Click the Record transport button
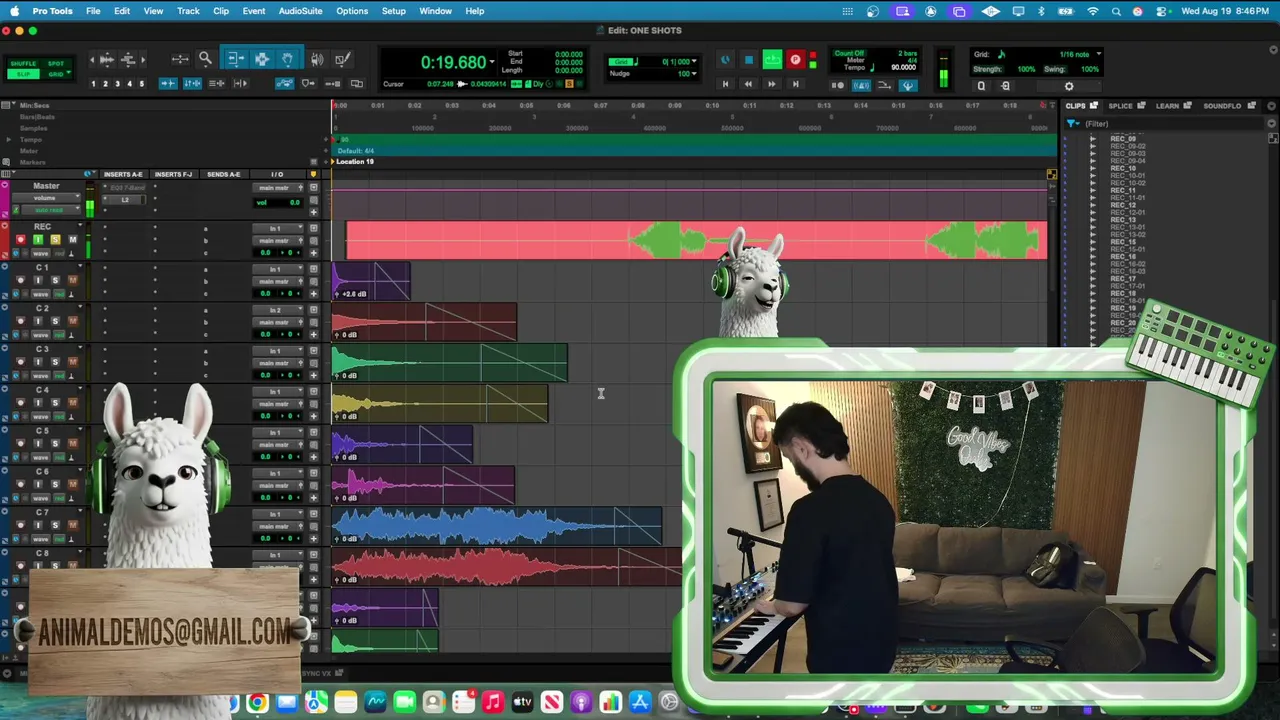The width and height of the screenshot is (1280, 720). [x=795, y=60]
